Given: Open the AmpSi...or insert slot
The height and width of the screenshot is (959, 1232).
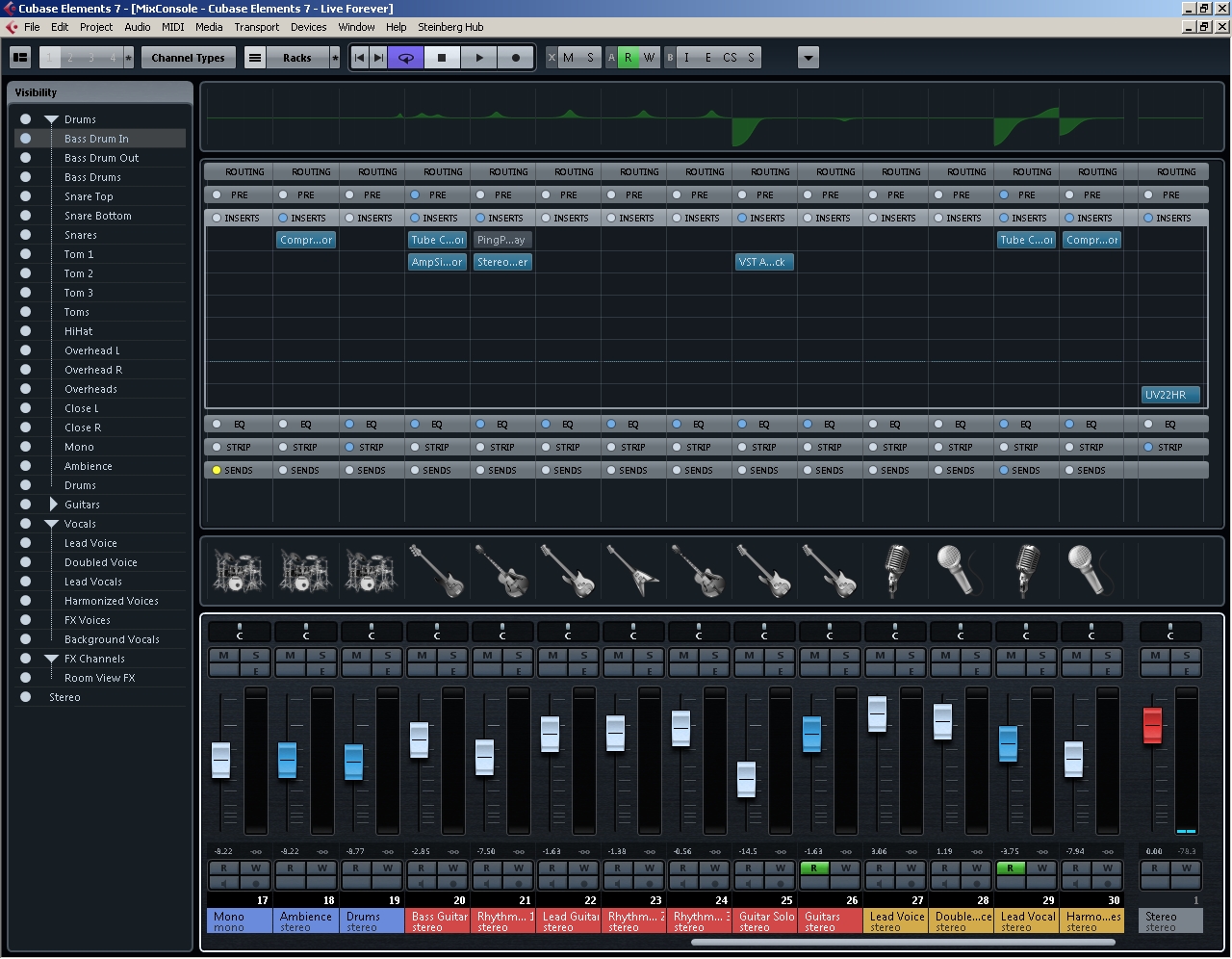Looking at the screenshot, I should (437, 262).
